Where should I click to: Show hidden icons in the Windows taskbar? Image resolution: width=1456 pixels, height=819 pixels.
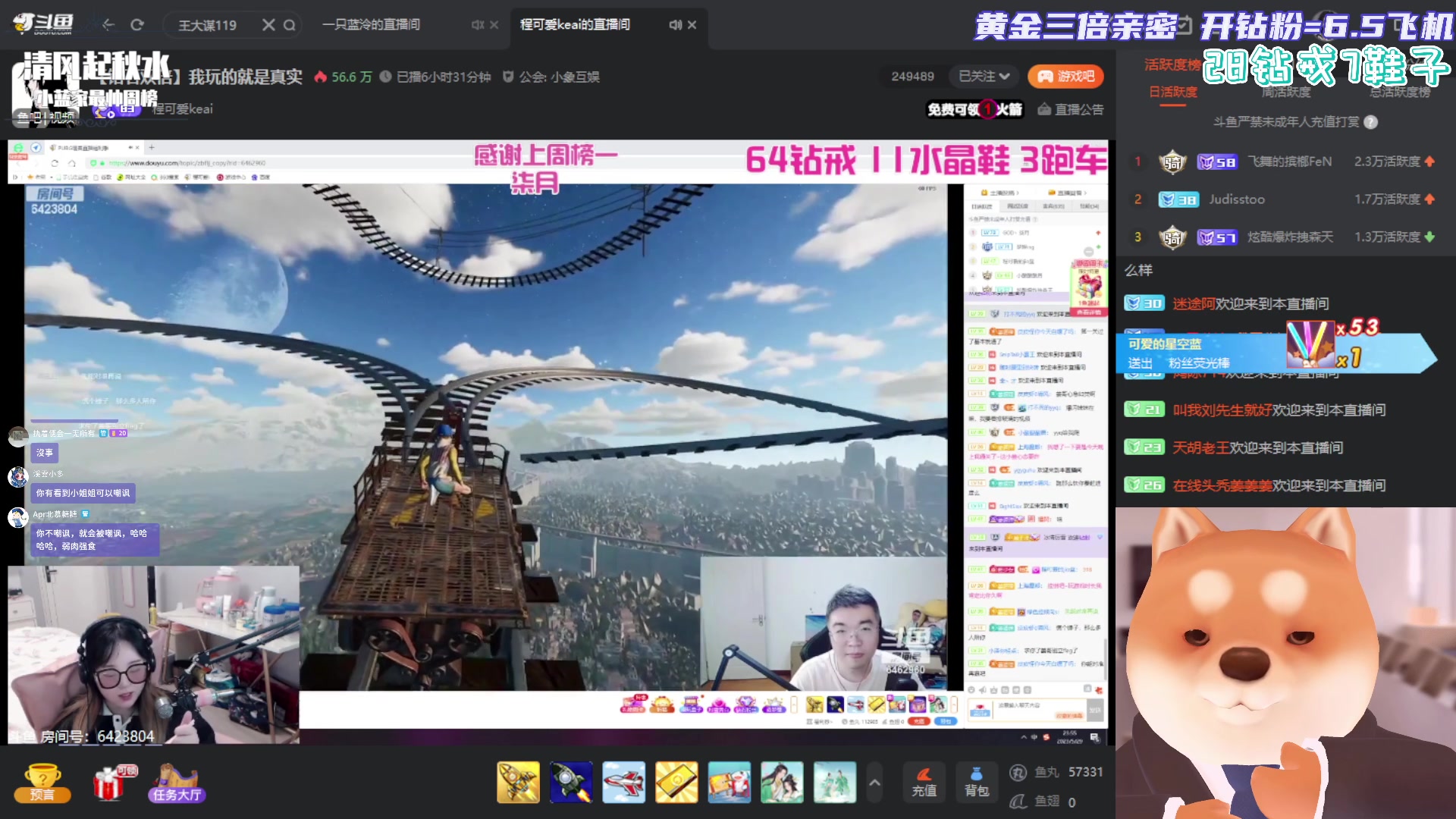pos(1025,737)
